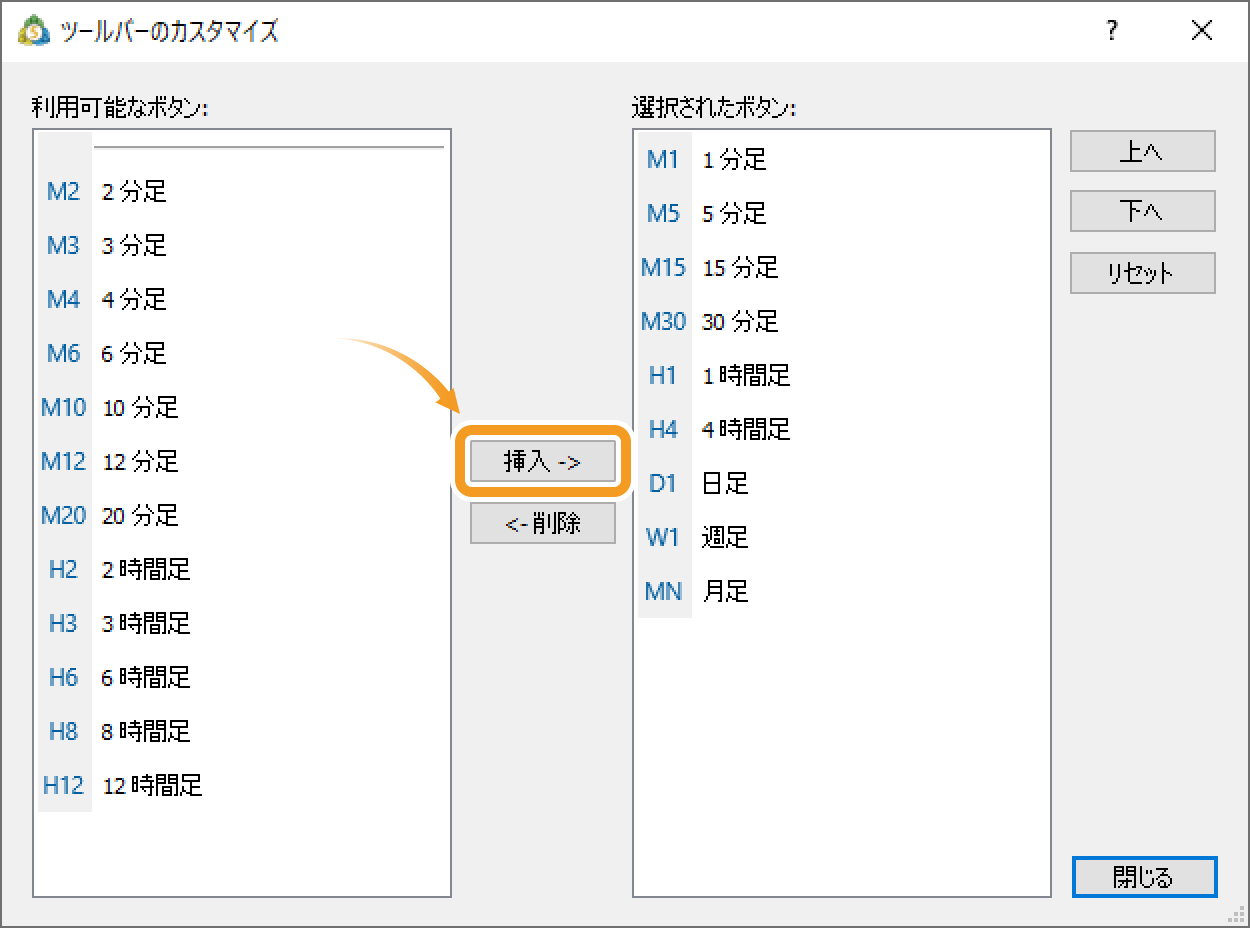Close the dialog with 閉じる
Screen dimensions: 1250x928
pyautogui.click(x=1144, y=877)
